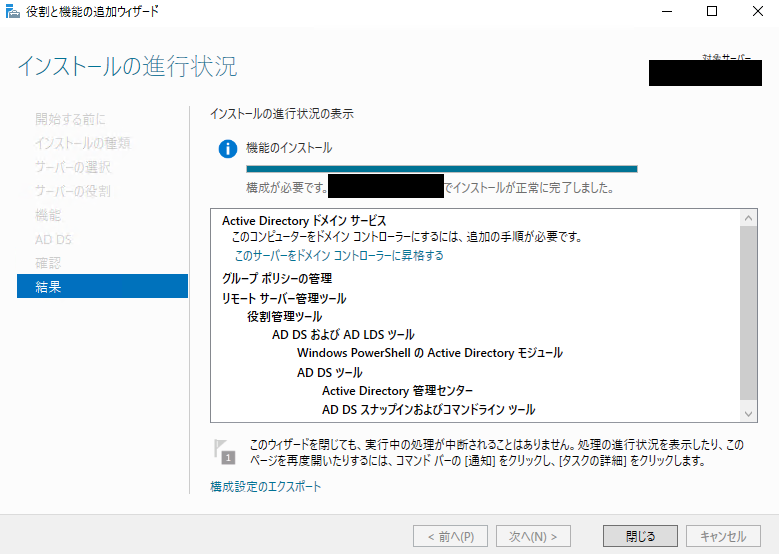Screen dimensions: 779x554
Task: Click the notification flag icon near the wizard note
Action: [x=224, y=452]
